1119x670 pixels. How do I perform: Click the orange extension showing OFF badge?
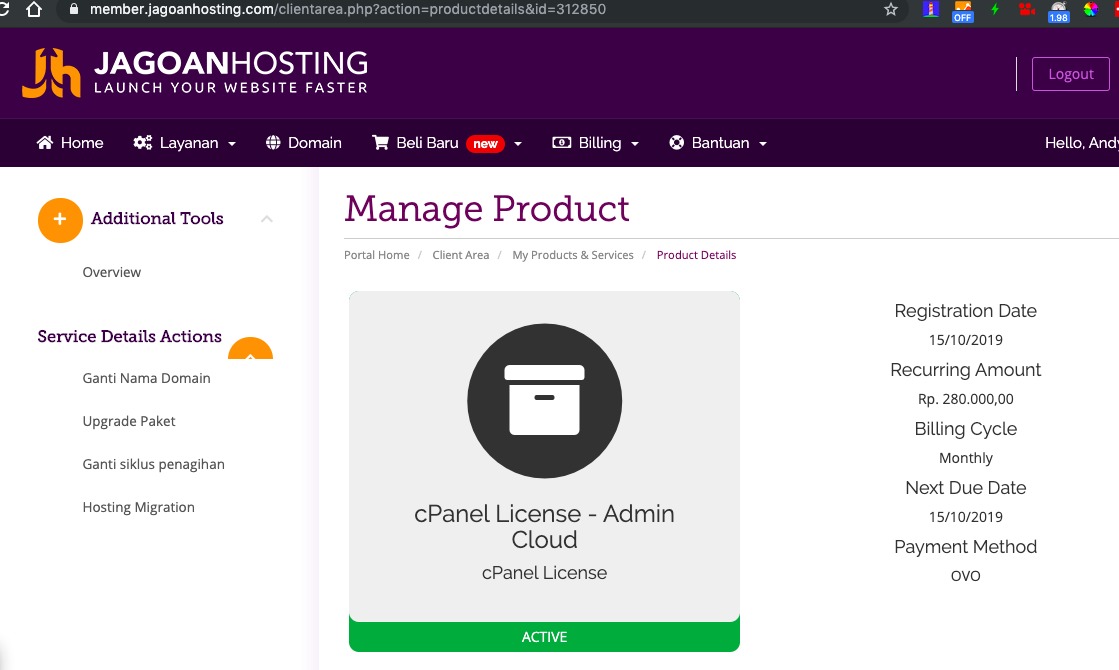pyautogui.click(x=962, y=11)
